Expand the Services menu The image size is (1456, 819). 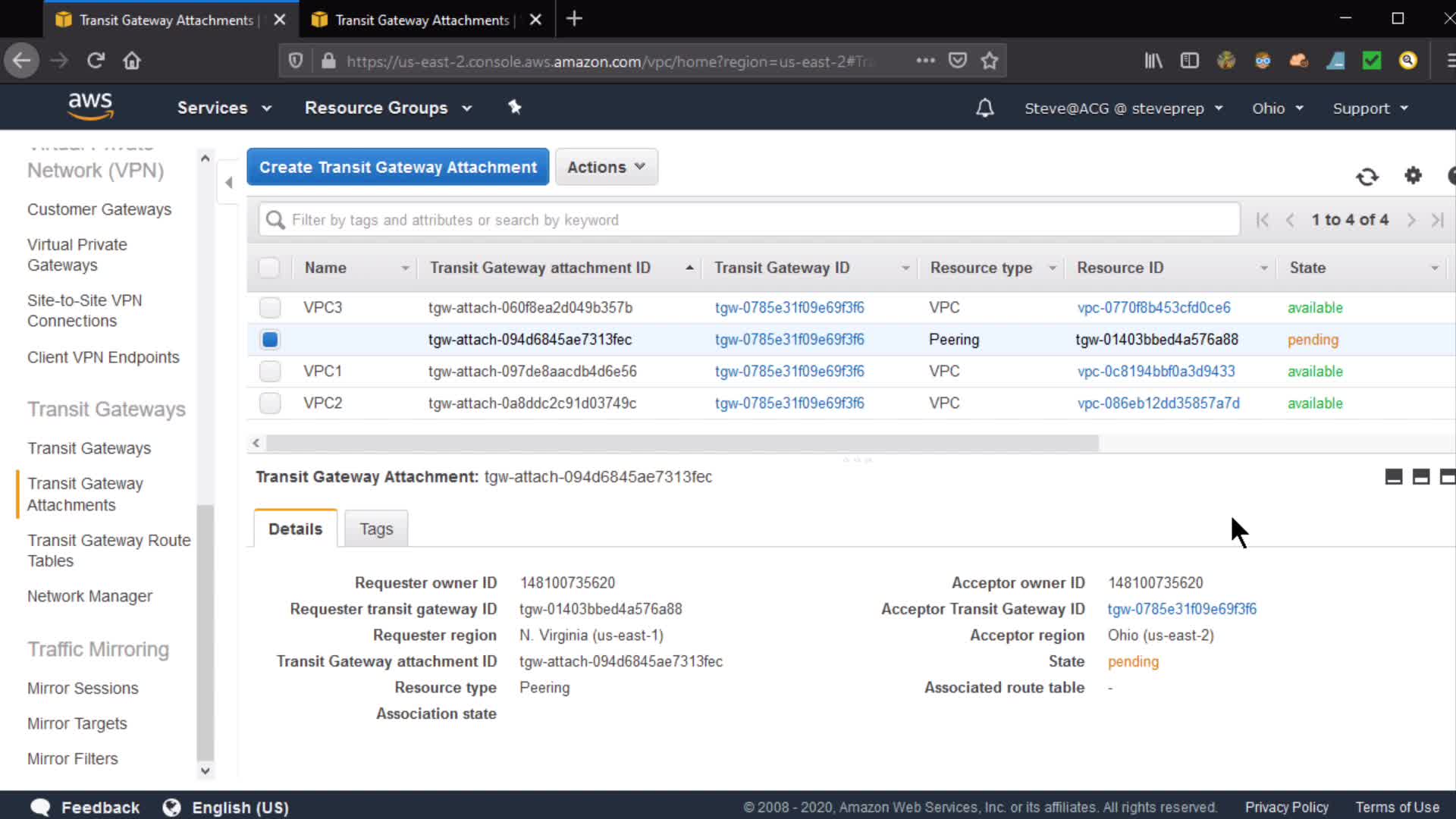[224, 108]
